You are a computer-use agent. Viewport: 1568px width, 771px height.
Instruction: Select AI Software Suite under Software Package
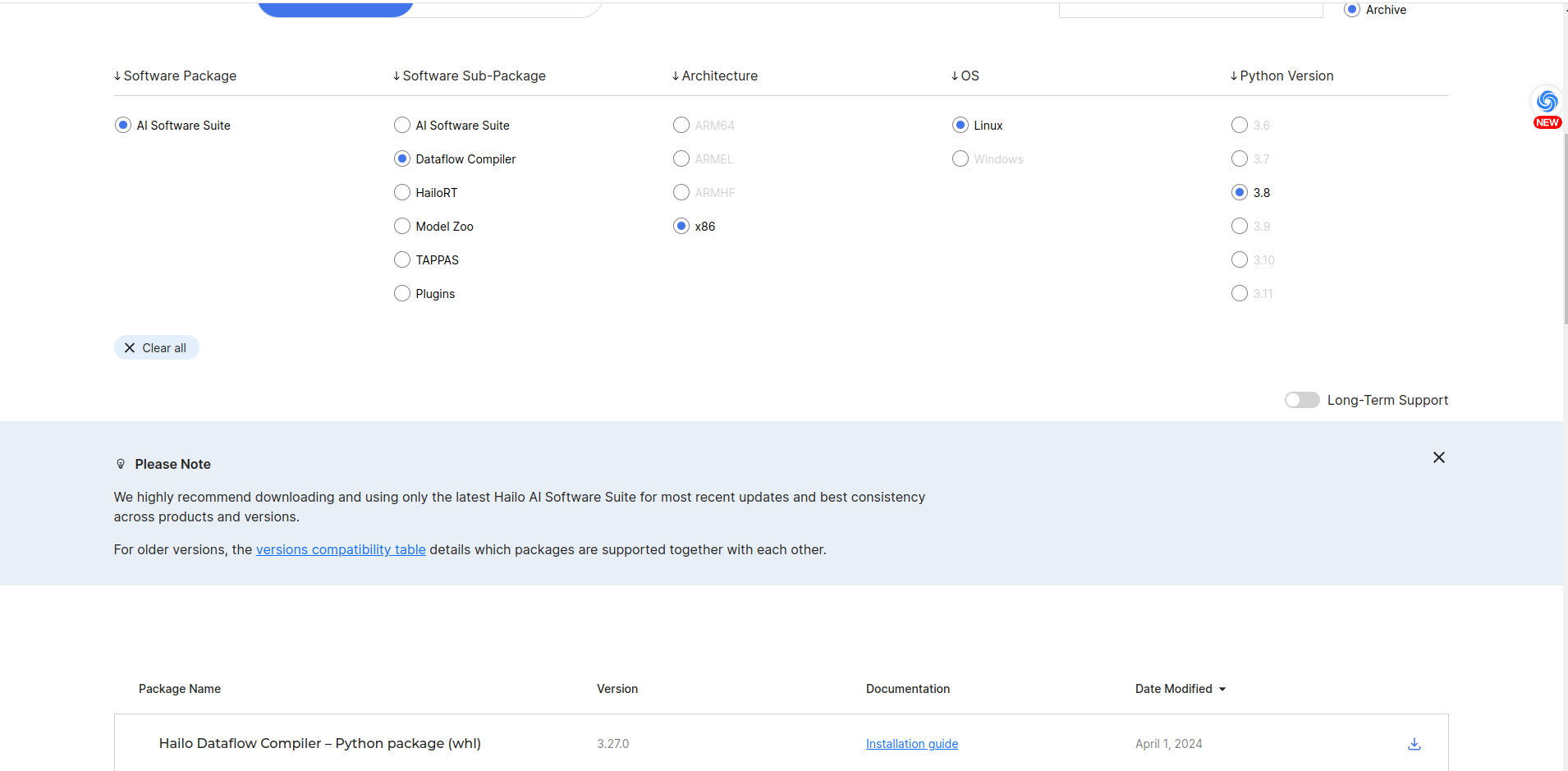pos(123,125)
